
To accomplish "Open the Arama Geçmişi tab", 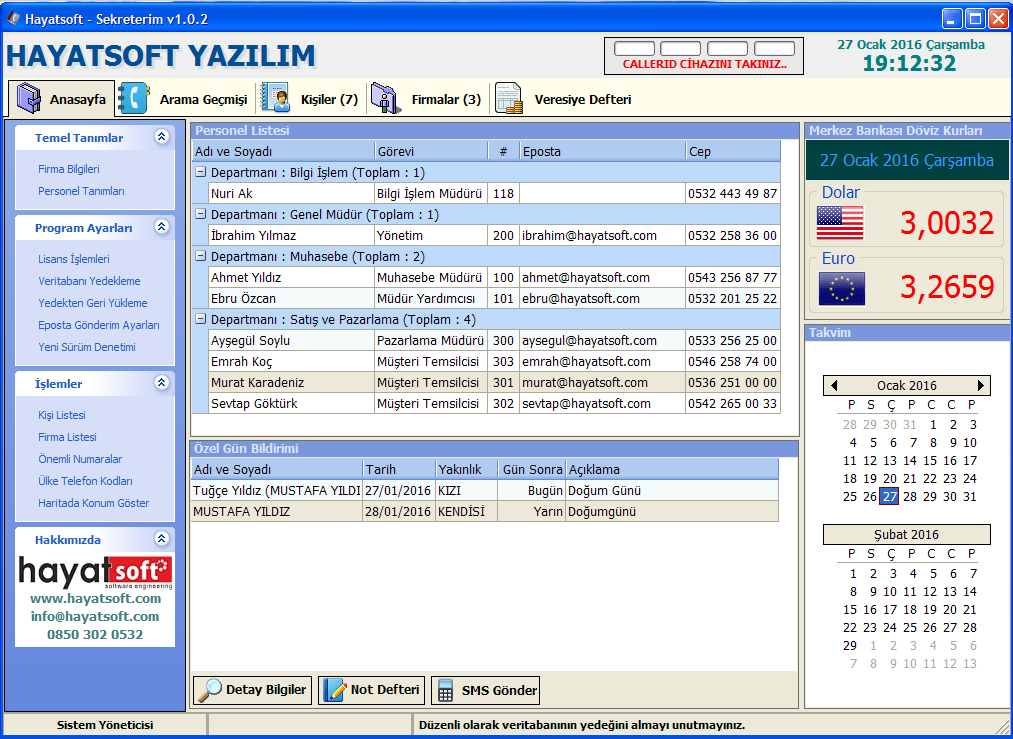I will 185,99.
